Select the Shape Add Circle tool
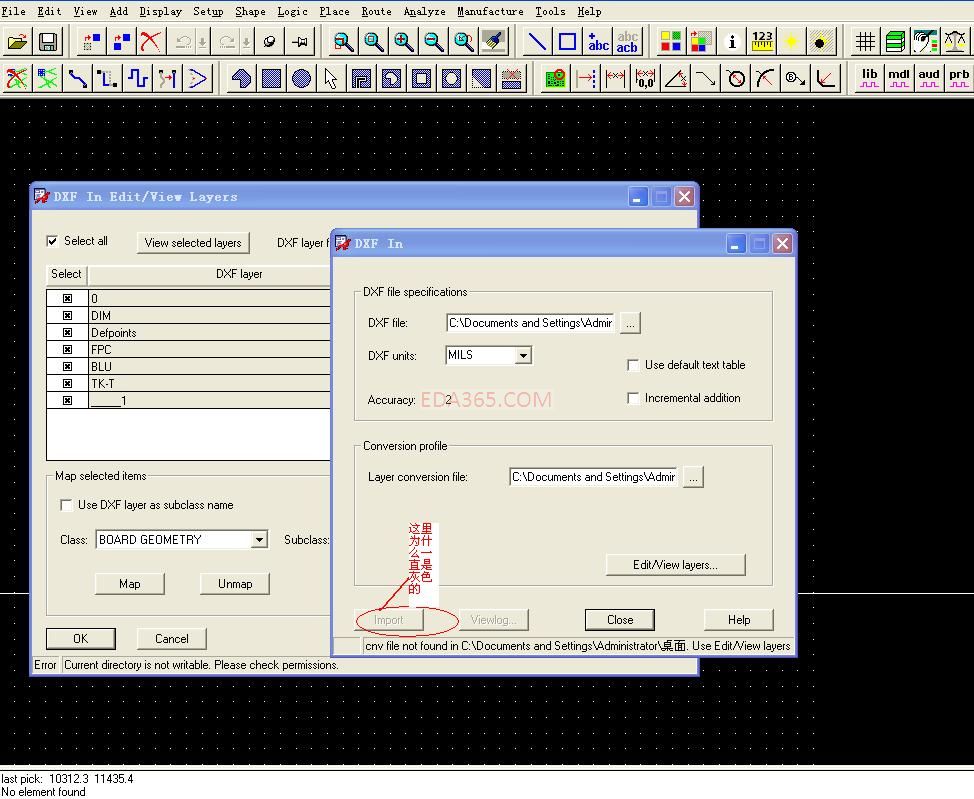The height and width of the screenshot is (799, 974). click(x=301, y=78)
